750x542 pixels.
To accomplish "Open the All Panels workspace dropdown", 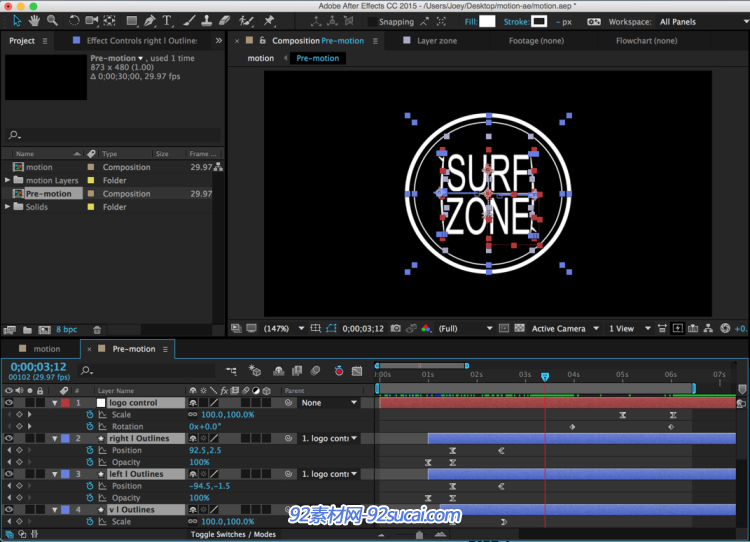I will tap(704, 22).
